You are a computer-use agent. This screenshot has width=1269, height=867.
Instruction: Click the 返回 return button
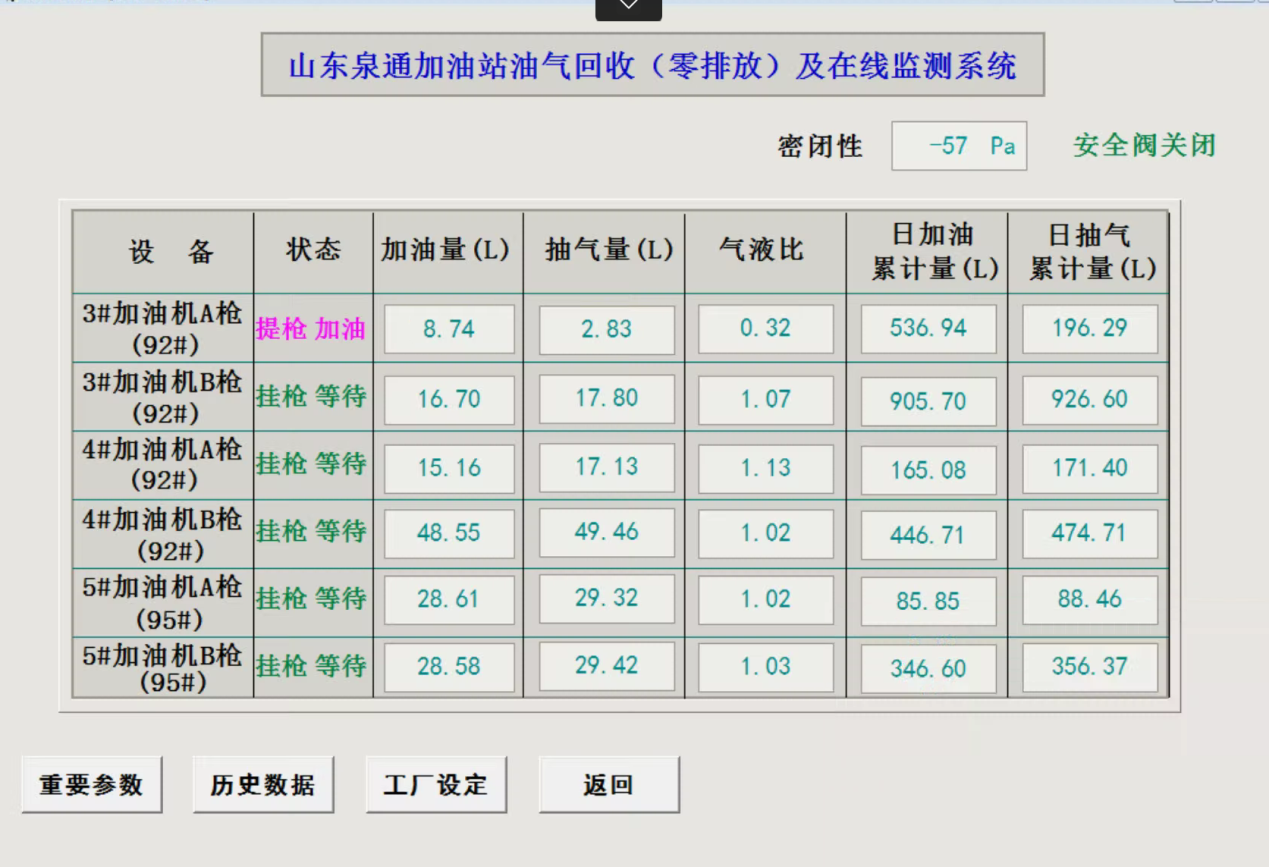[x=609, y=784]
